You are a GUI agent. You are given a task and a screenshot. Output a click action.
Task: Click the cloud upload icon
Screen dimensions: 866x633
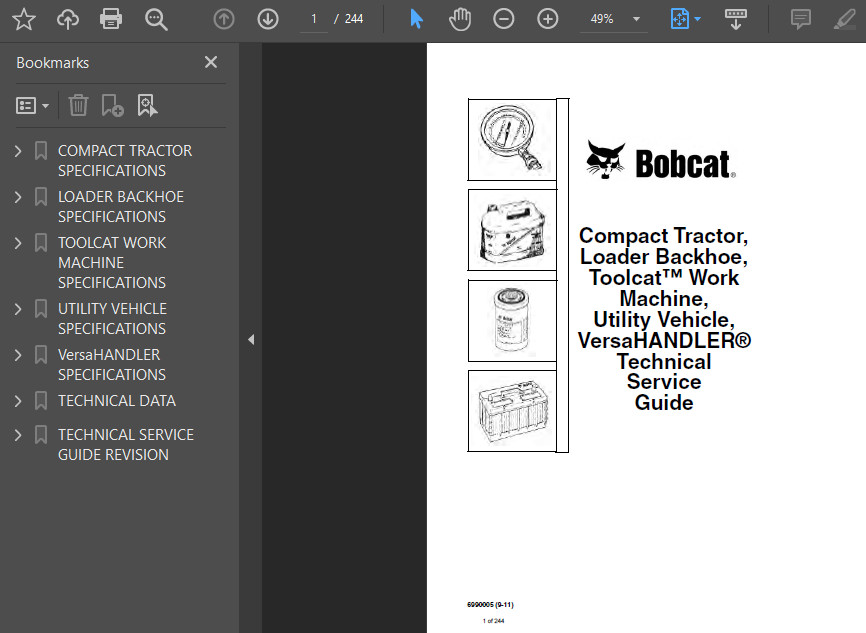click(67, 19)
